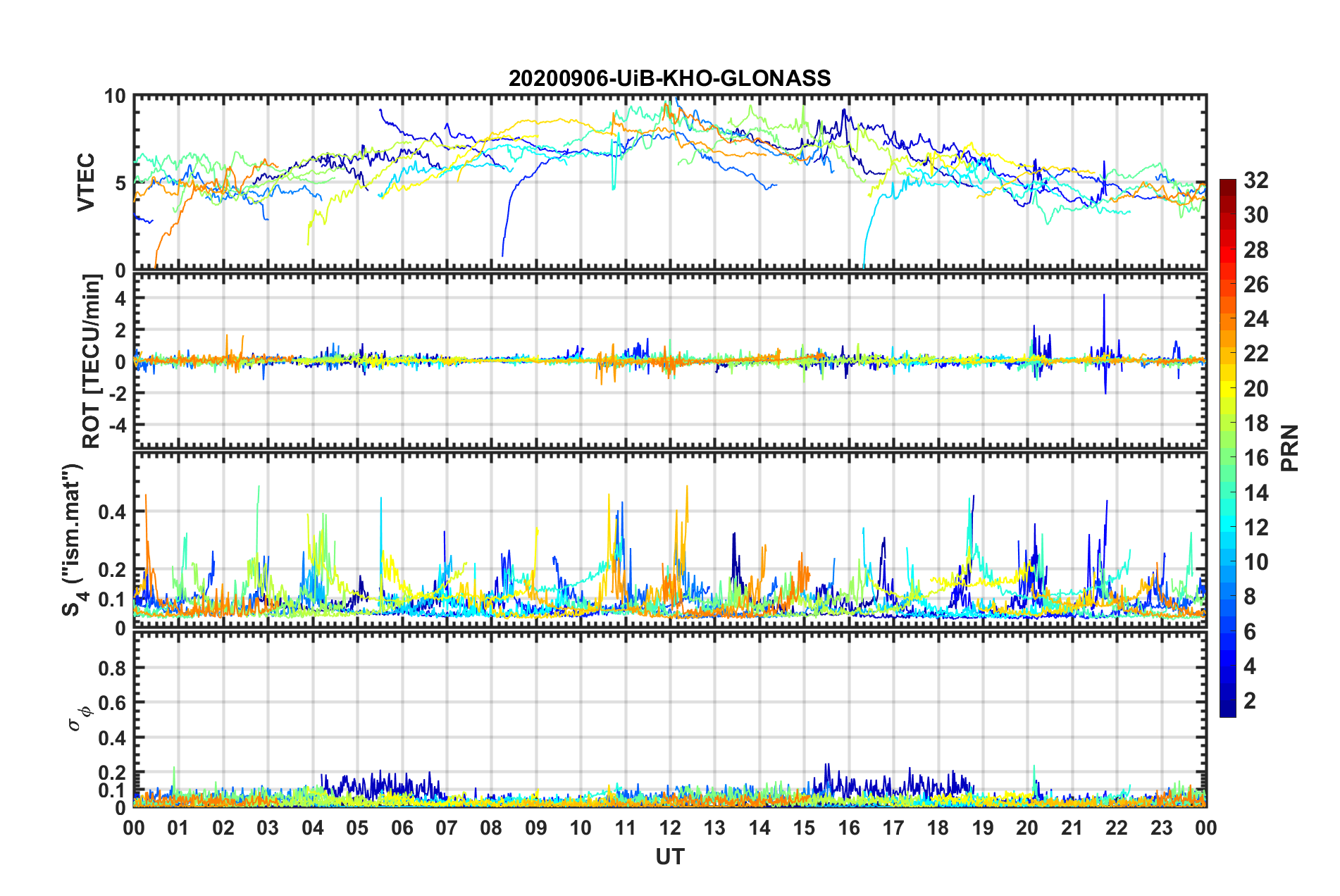This screenshot has width=1340, height=896.
Task: Click x-axis tick label 06
Action: [x=402, y=828]
